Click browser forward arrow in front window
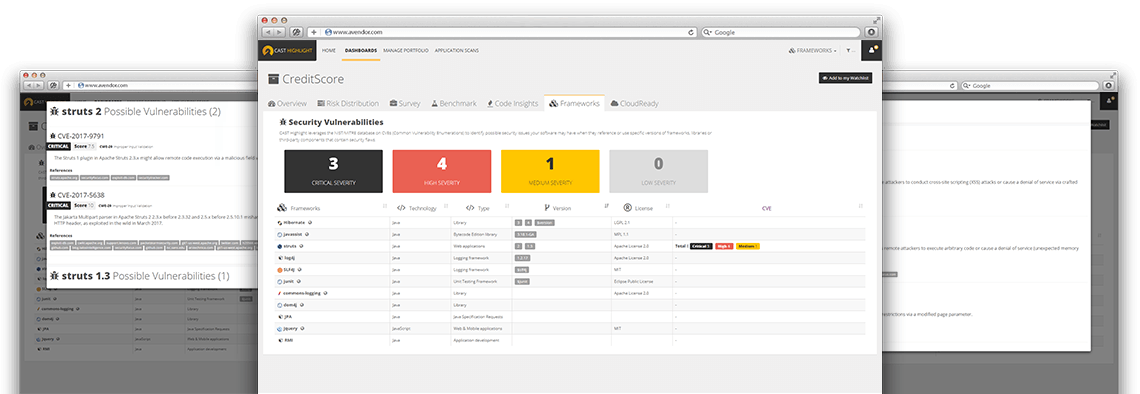 pyautogui.click(x=279, y=33)
